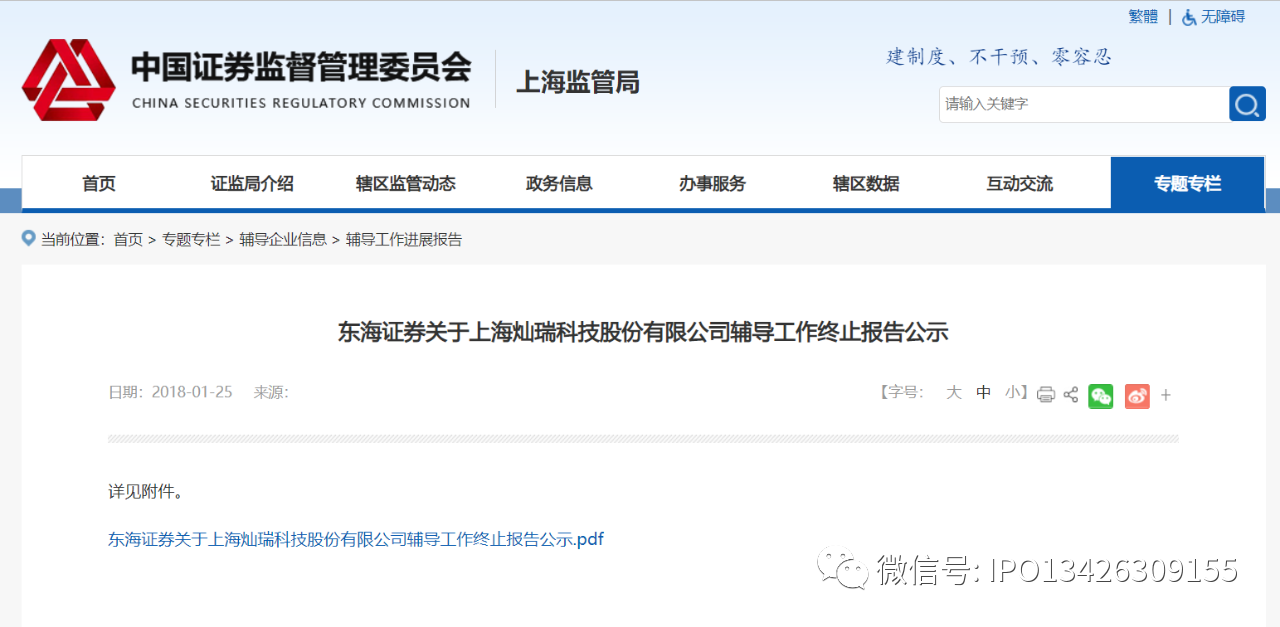Viewport: 1280px width, 627px height.
Task: Click the 来源: label
Action: (x=271, y=392)
